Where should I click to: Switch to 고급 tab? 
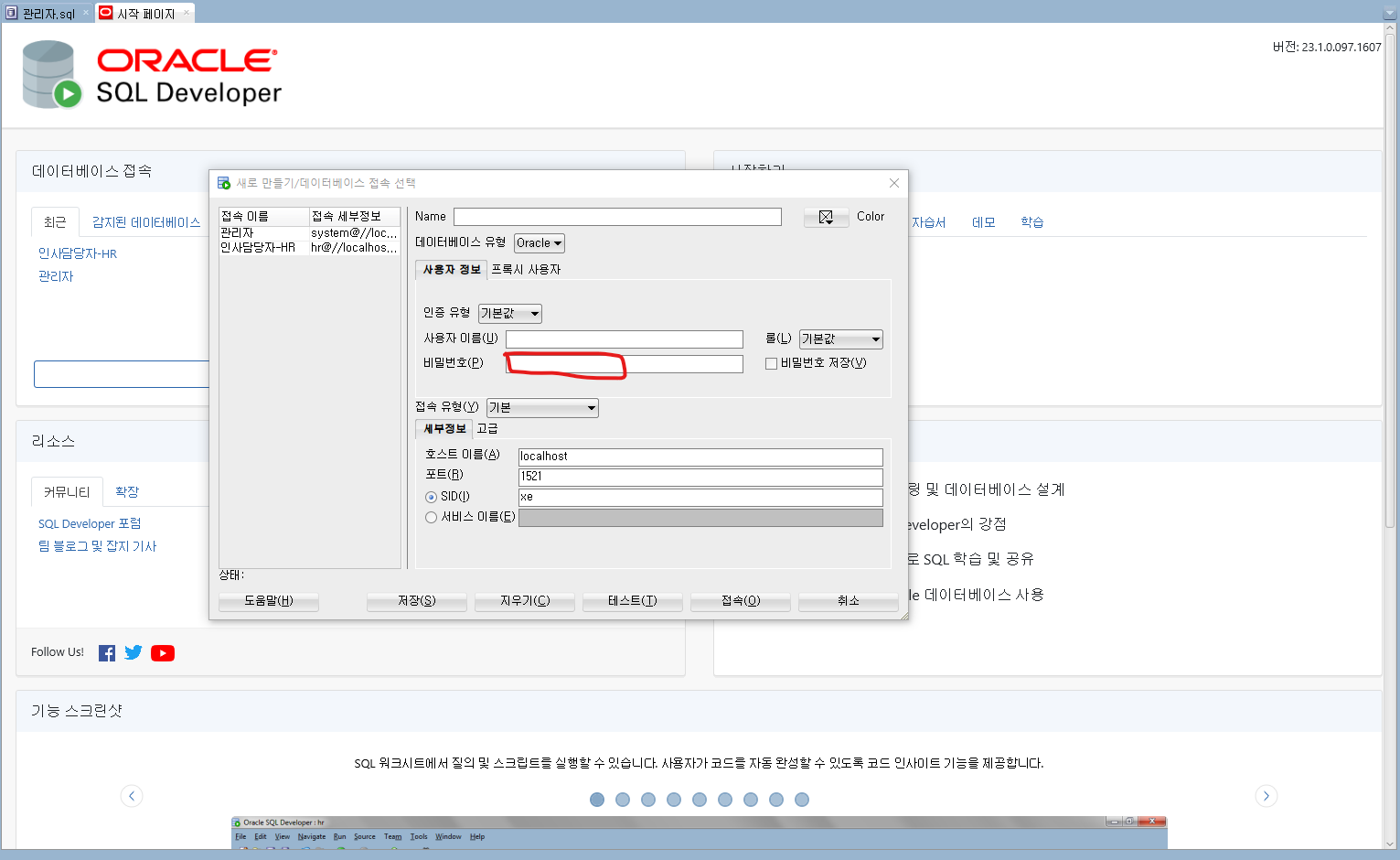coord(487,429)
